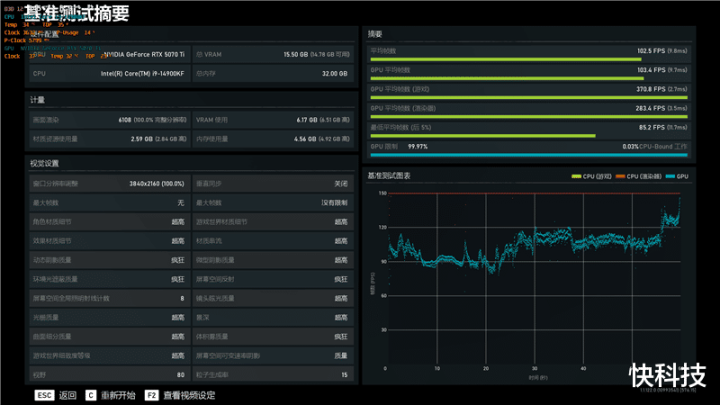
Task: Click the 视觉设置 section header
Action: tap(45, 163)
